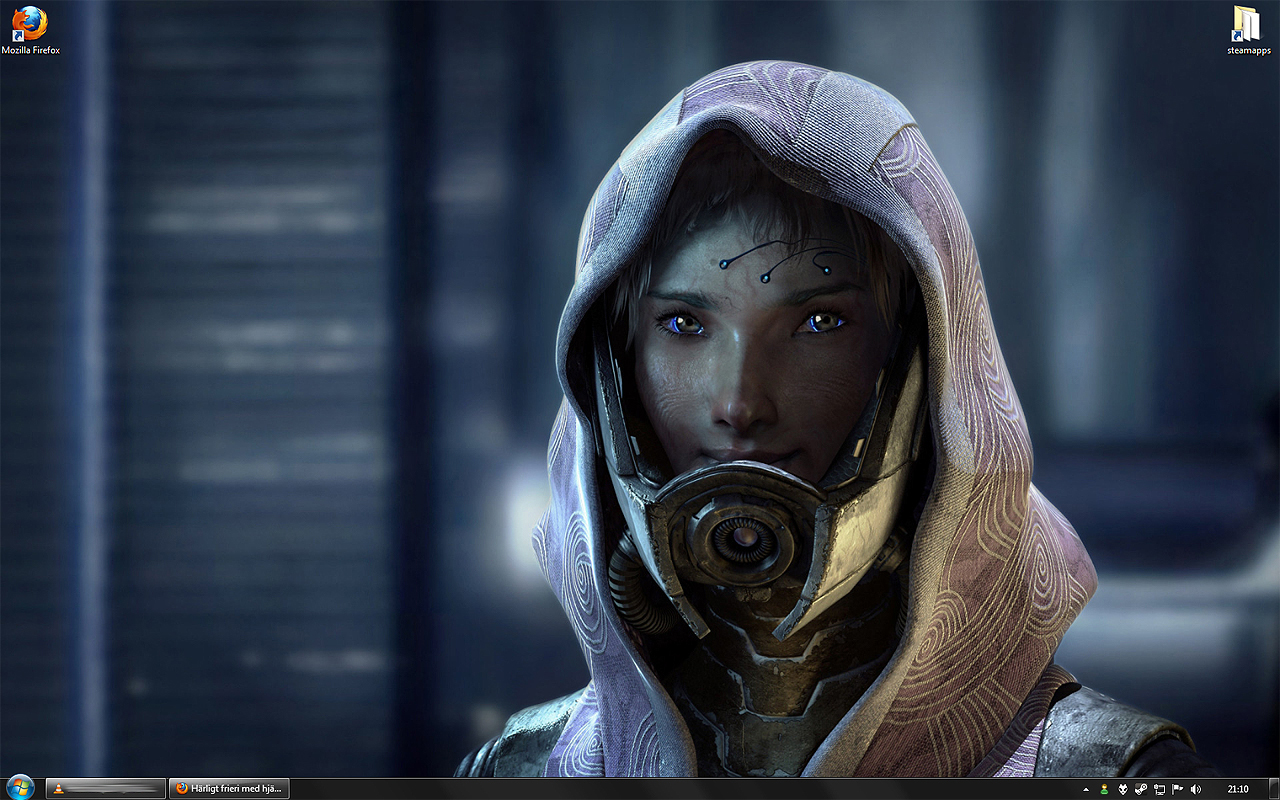
Task: Click the Steam tray icon
Action: [1141, 789]
